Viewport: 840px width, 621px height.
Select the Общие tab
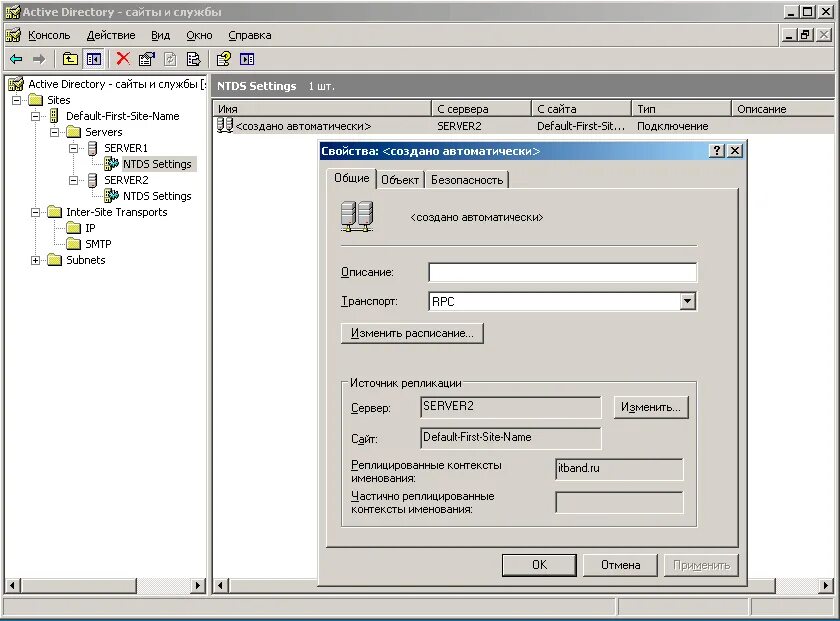[351, 178]
